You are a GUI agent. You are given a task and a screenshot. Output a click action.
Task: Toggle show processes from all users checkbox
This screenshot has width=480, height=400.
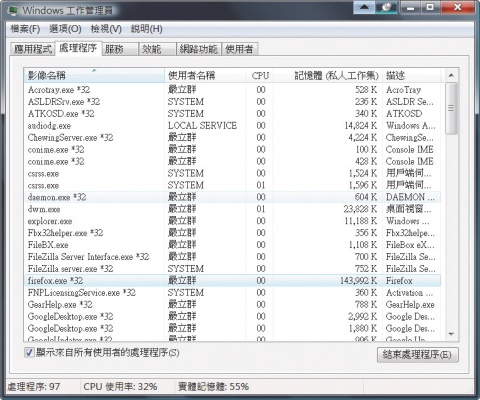pos(29,352)
